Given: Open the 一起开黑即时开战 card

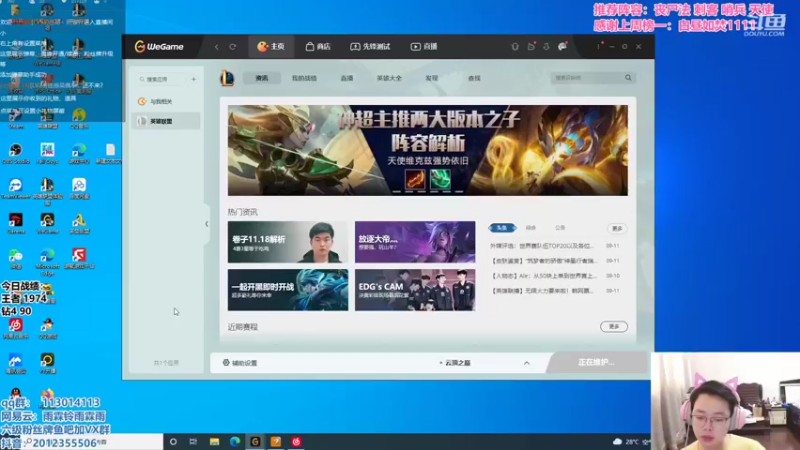Looking at the screenshot, I should pyautogui.click(x=288, y=290).
